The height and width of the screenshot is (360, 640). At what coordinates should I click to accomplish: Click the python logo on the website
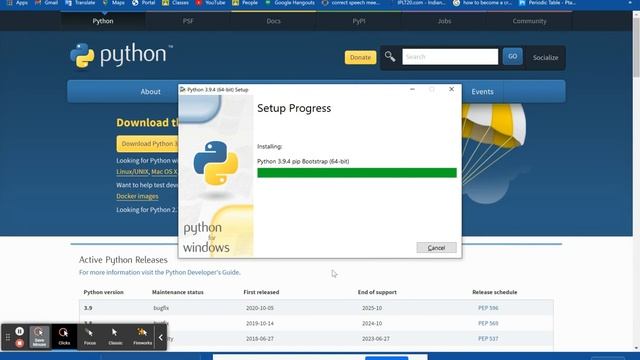(121, 56)
